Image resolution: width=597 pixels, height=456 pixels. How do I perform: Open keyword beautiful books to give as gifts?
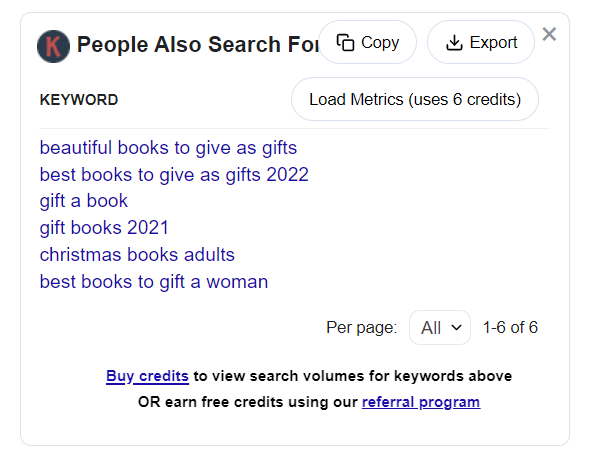[168, 148]
